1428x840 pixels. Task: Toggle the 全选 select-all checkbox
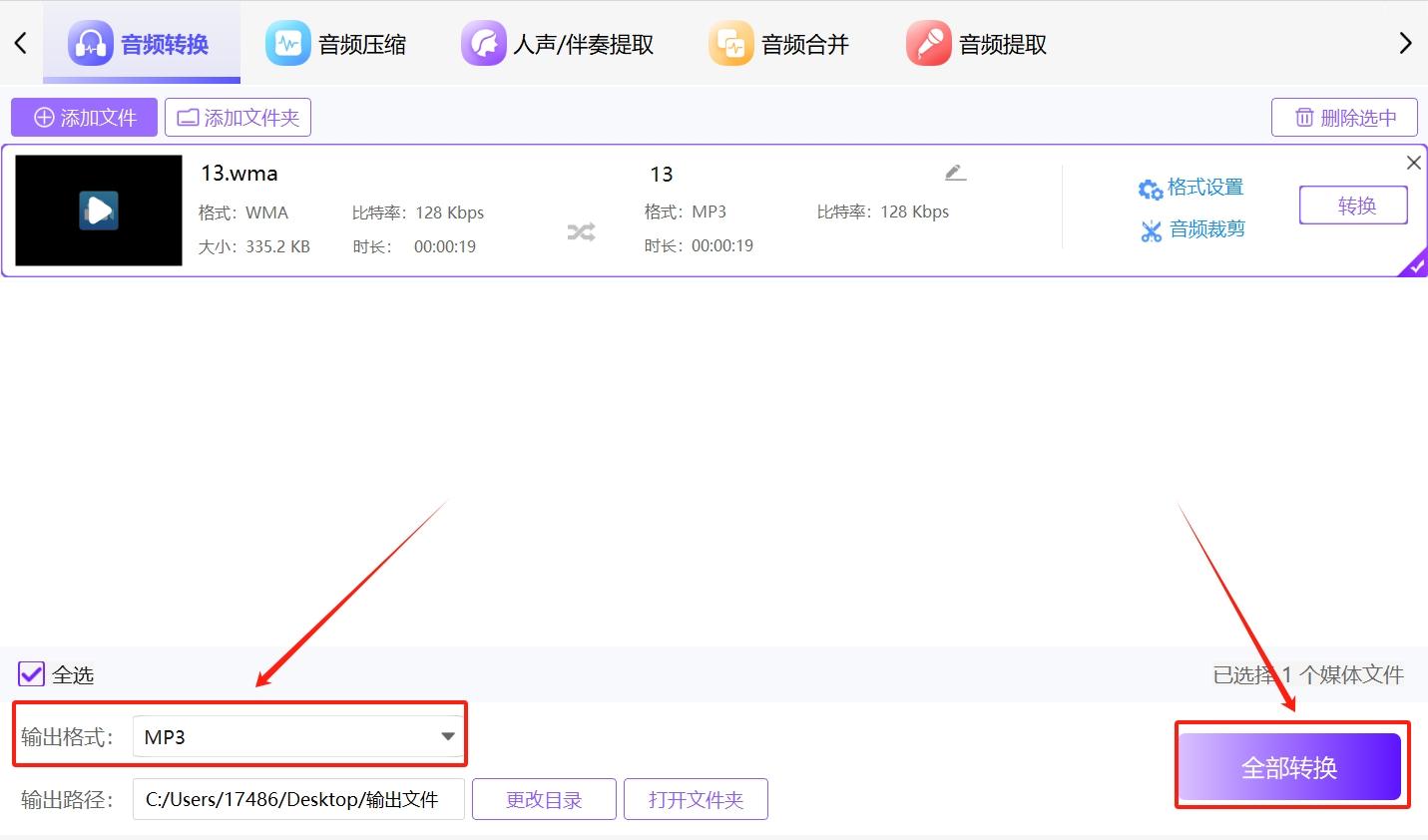[x=31, y=674]
